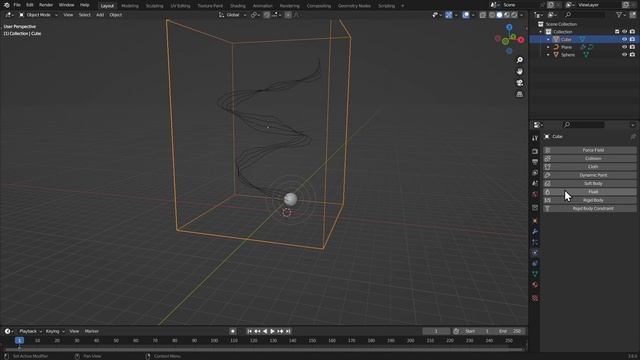Image resolution: width=640 pixels, height=360 pixels.
Task: Open Object Constraint properties tab icon
Action: click(535, 263)
